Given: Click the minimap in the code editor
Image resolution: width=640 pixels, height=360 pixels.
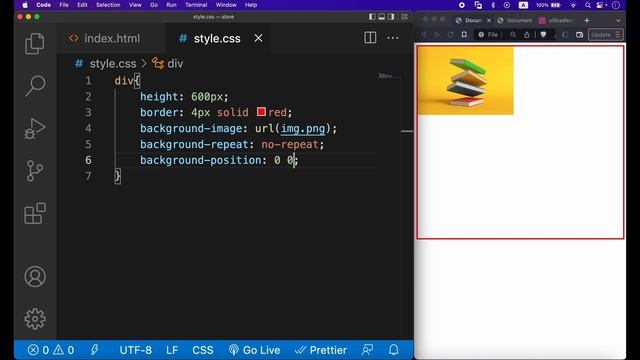Looking at the screenshot, I should (386, 76).
